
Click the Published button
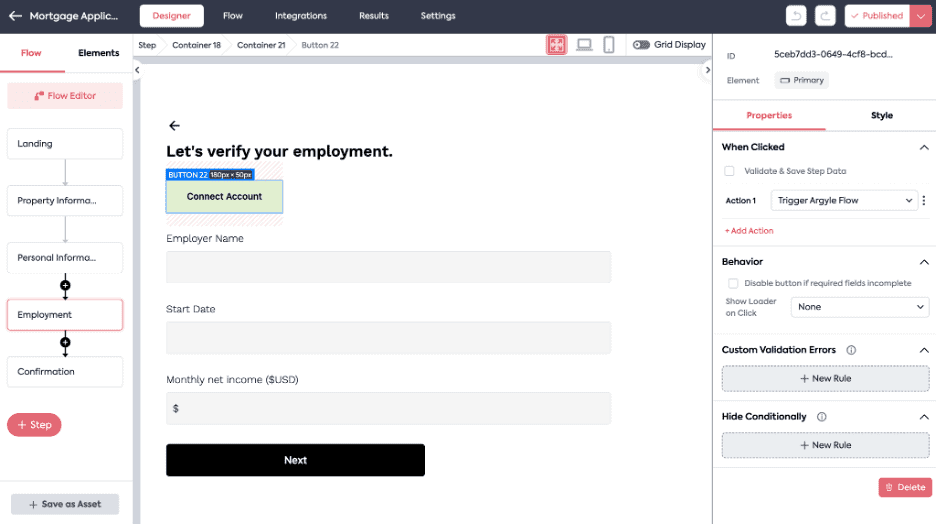pyautogui.click(x=878, y=16)
